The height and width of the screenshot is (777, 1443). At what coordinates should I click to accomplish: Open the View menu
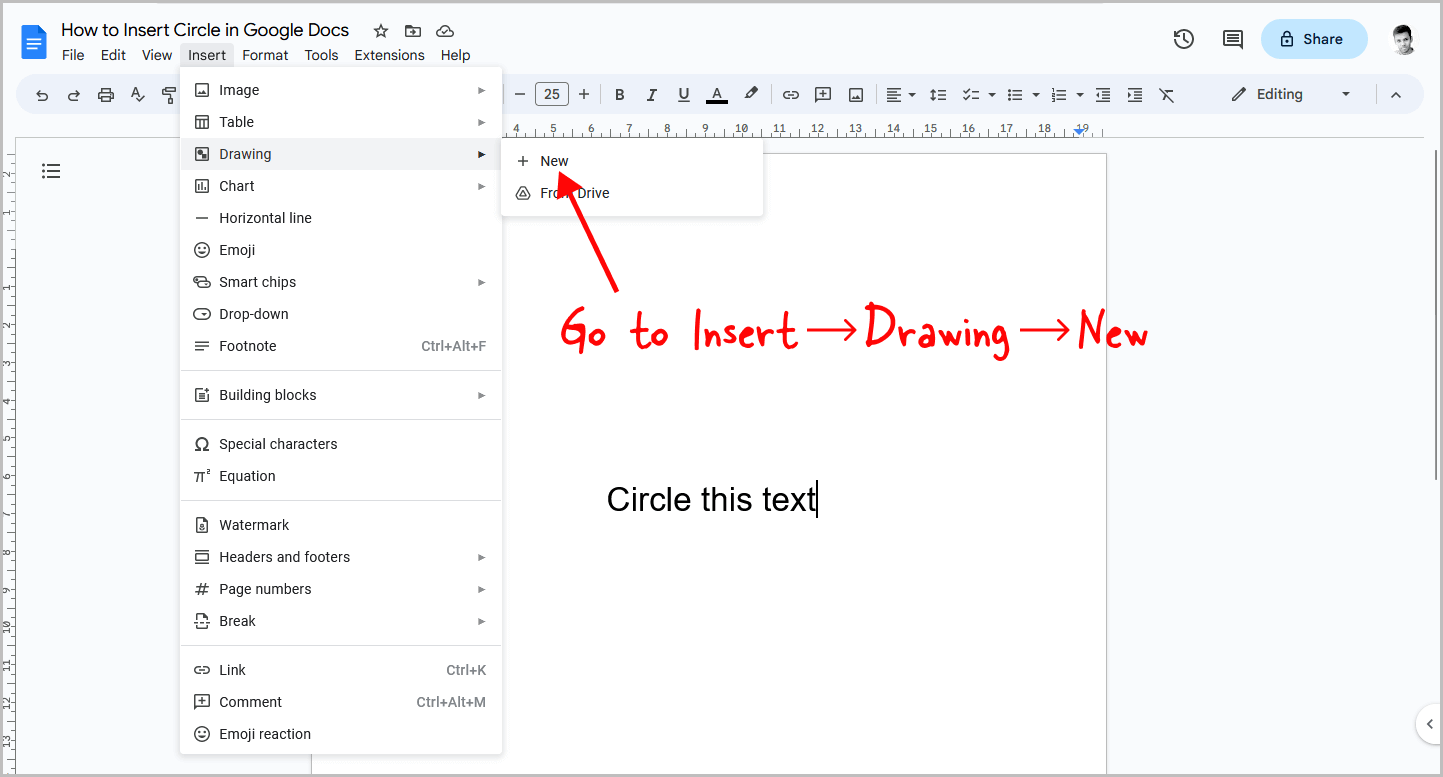(157, 55)
